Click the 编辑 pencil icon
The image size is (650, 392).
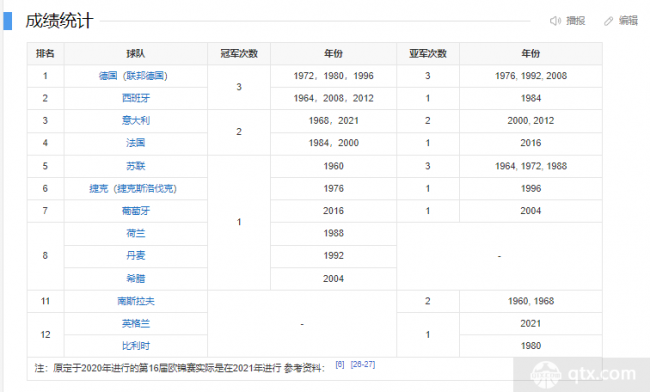coord(608,21)
